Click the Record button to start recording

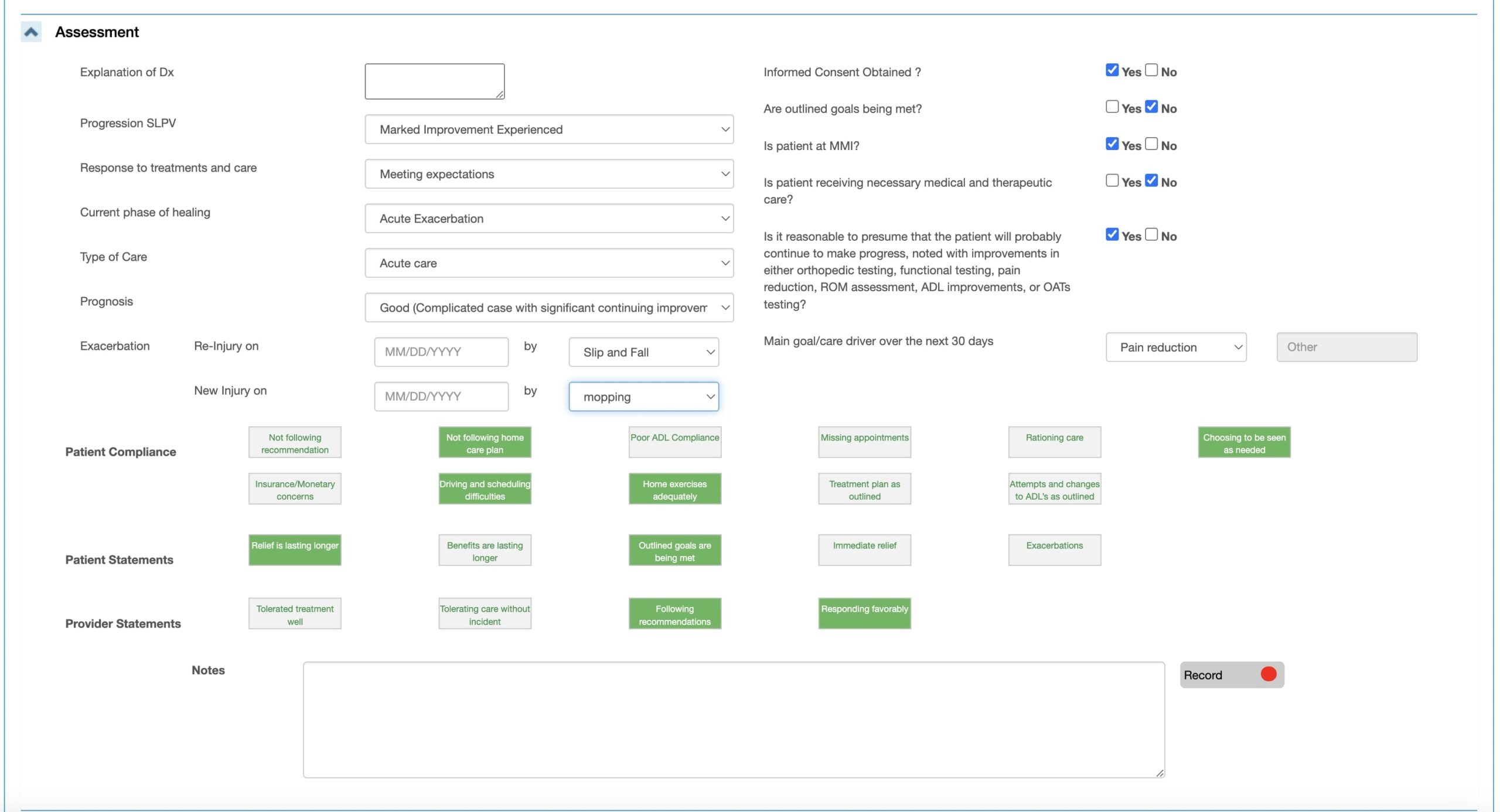[1231, 674]
